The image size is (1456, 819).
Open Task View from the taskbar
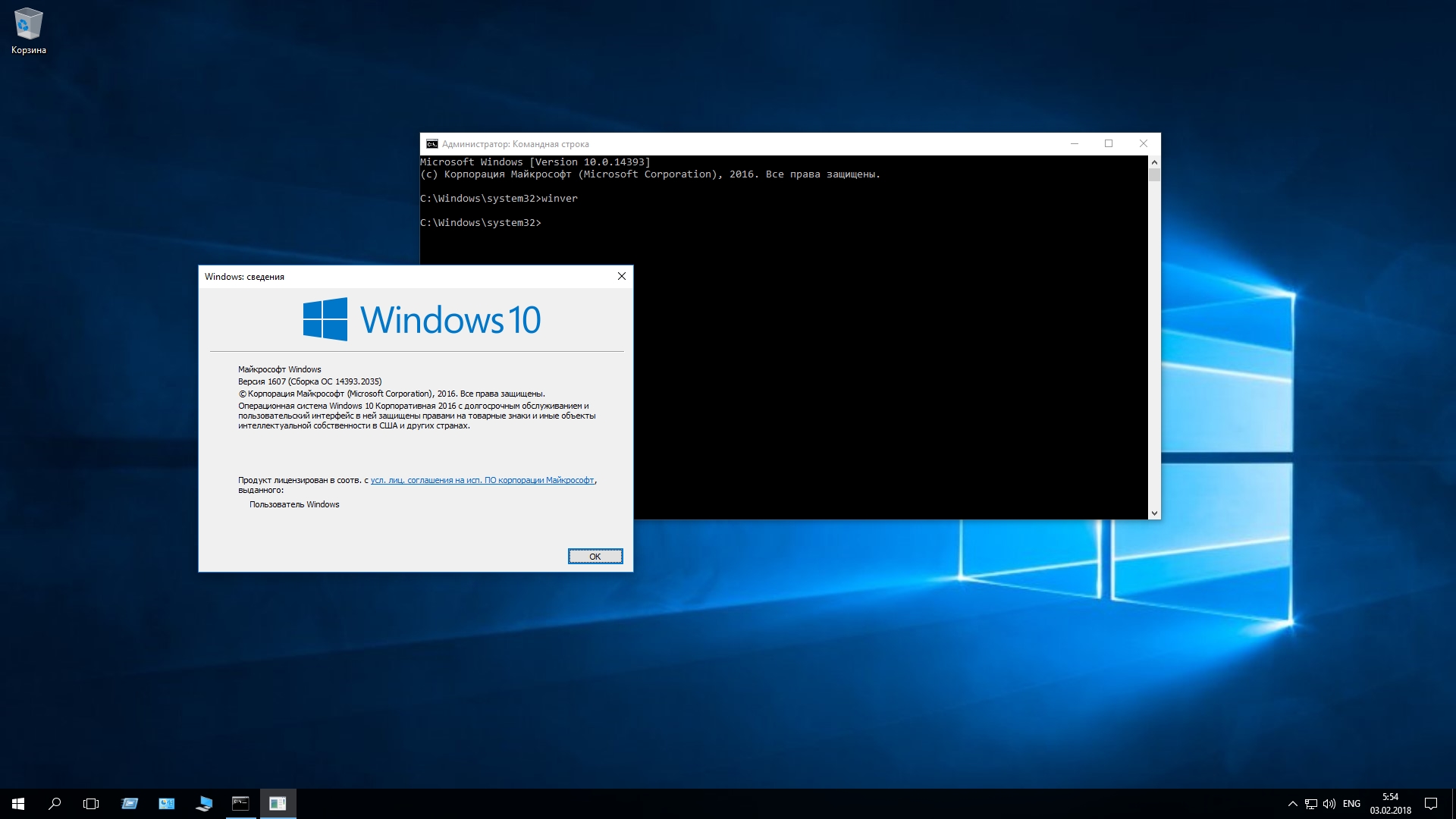[91, 804]
